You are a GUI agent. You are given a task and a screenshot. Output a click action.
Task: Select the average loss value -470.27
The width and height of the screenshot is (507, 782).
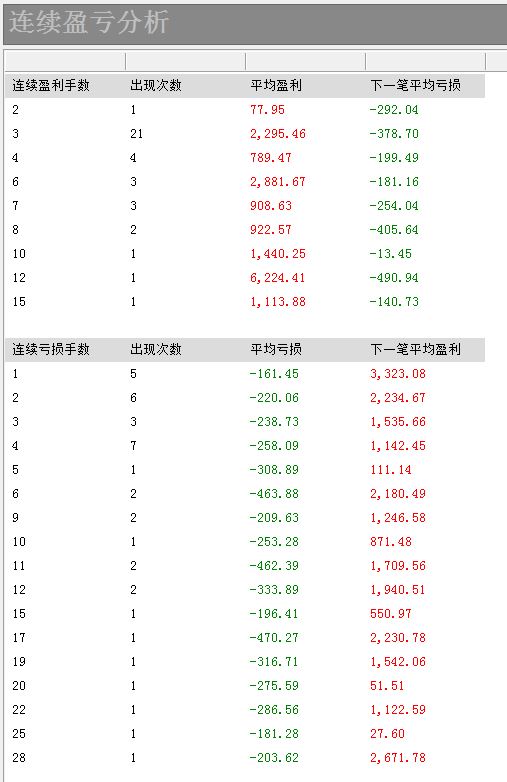point(274,637)
